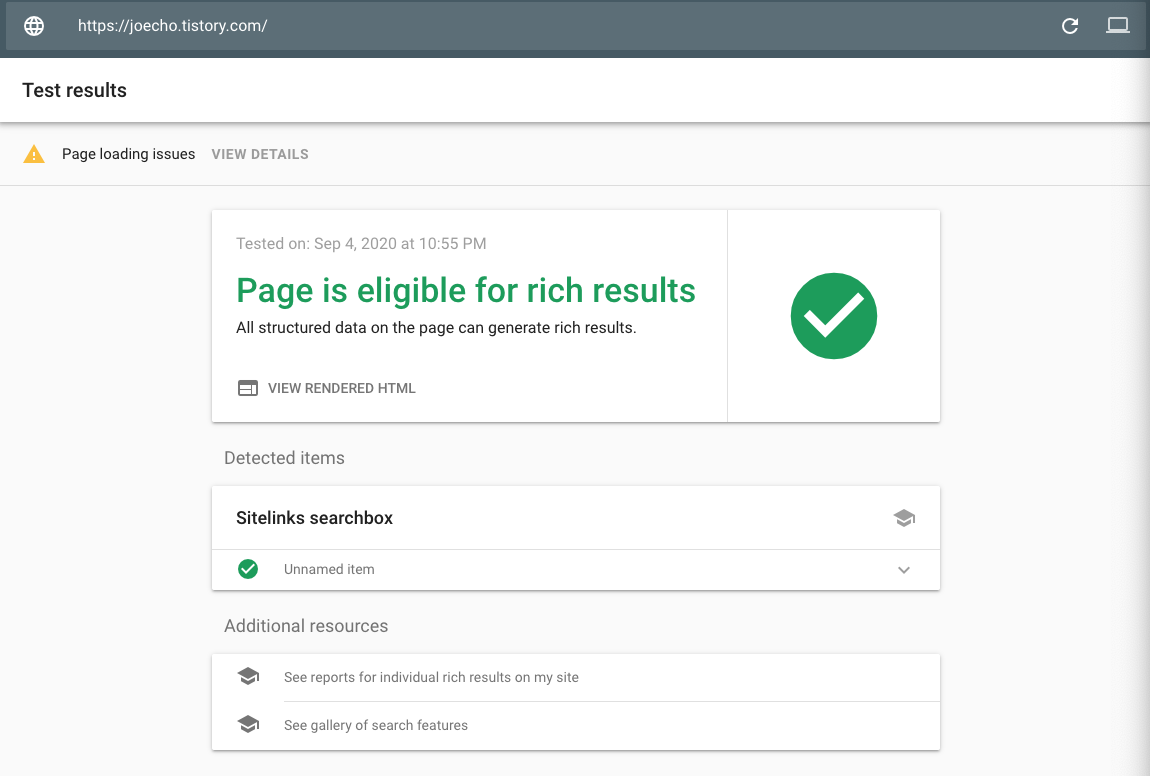
Task: Click the URL field joecho.tistory.com
Action: 172,26
